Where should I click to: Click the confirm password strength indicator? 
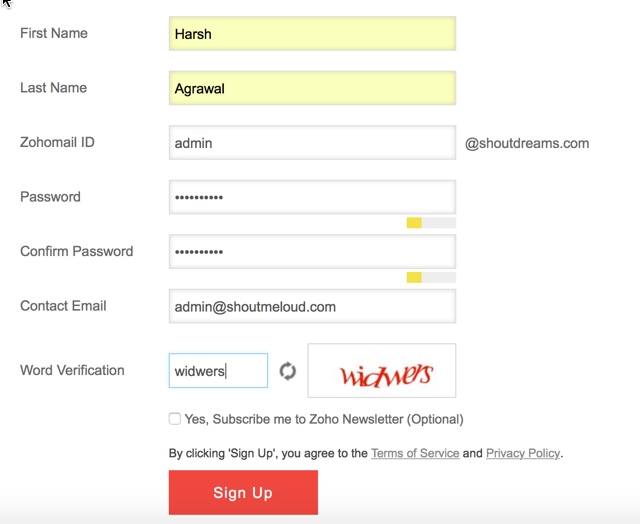[x=431, y=278]
